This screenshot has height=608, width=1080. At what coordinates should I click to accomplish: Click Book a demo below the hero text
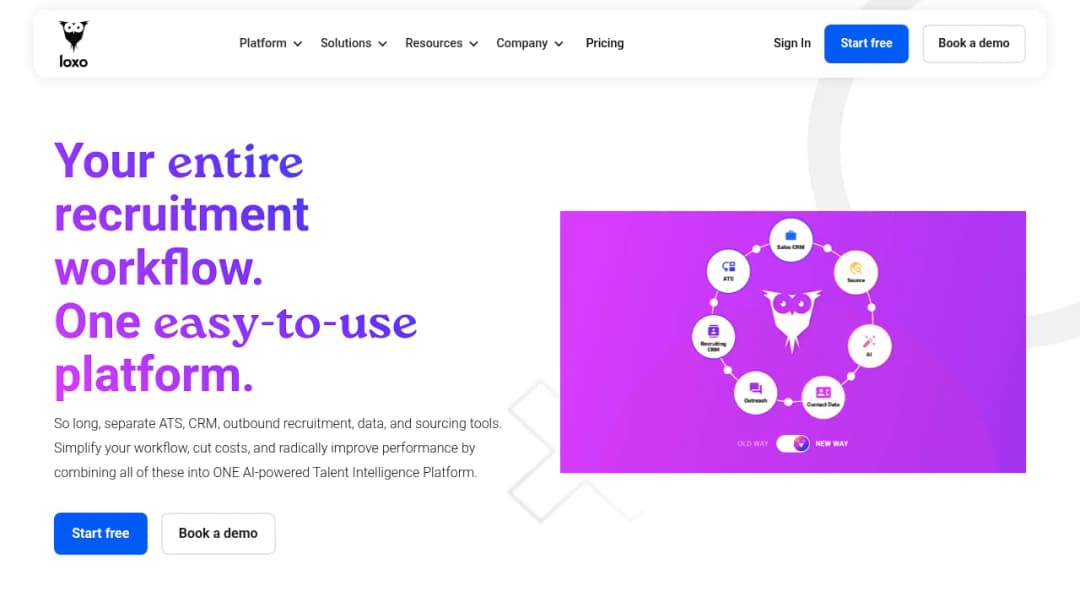point(218,534)
